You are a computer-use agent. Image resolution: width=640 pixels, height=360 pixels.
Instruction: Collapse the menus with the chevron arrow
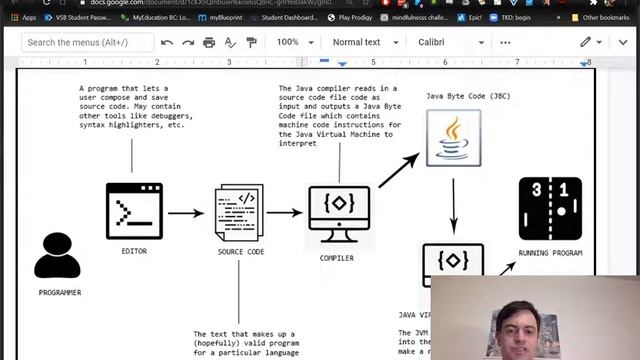point(623,42)
